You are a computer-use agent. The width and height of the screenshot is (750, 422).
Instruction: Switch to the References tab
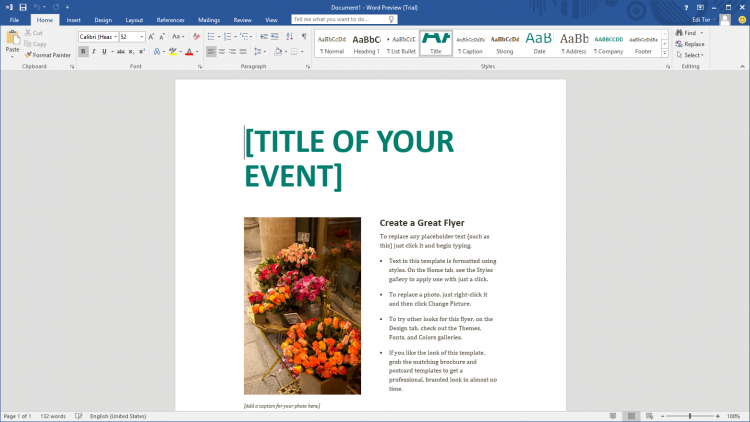click(170, 20)
